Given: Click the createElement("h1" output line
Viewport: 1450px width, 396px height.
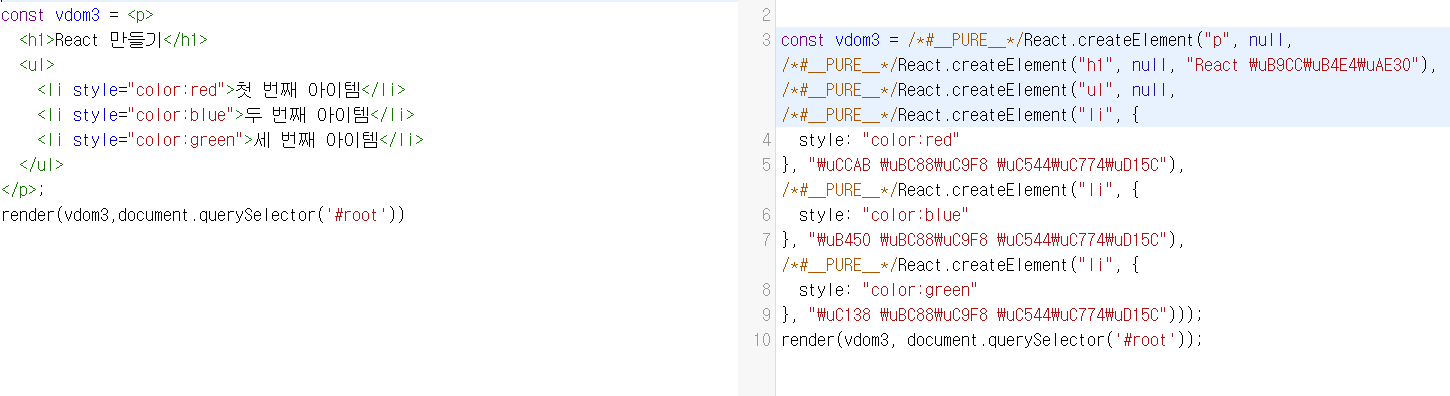Looking at the screenshot, I should coord(1108,65).
